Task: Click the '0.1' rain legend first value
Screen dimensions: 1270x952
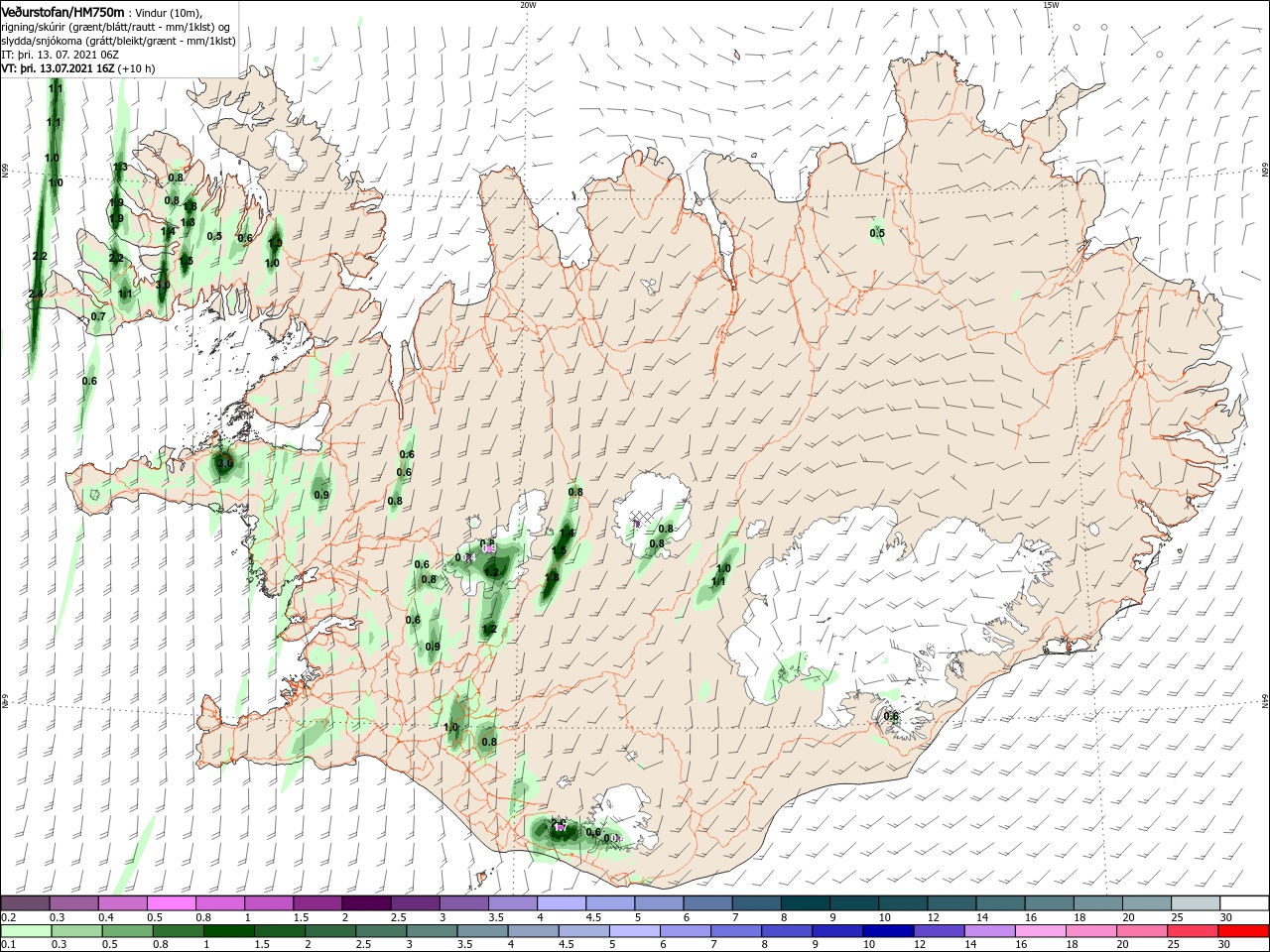Action: point(8,945)
